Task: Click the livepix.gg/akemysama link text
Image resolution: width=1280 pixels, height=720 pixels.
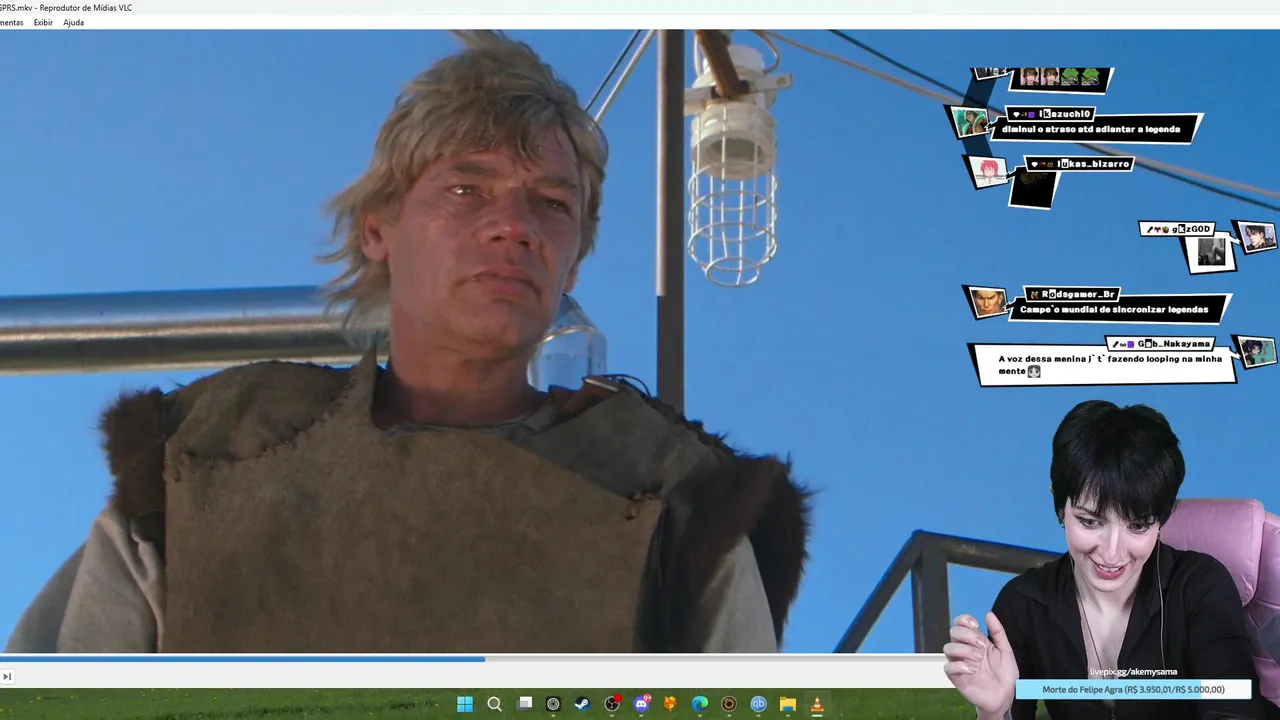Action: coord(1133,672)
